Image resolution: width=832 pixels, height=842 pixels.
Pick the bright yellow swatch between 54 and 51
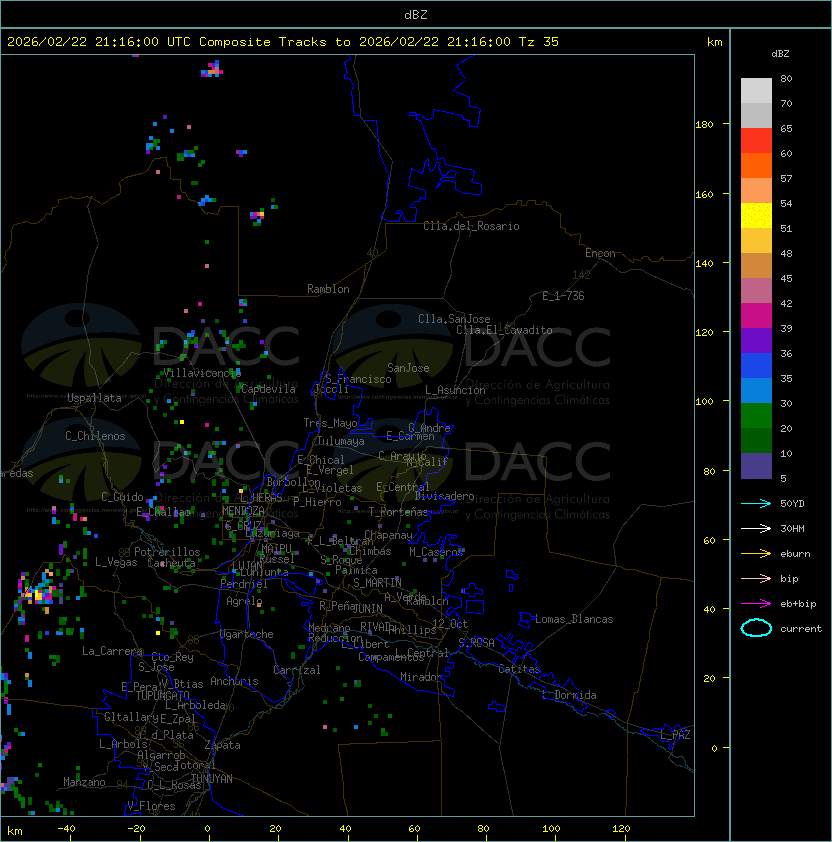pyautogui.click(x=756, y=216)
